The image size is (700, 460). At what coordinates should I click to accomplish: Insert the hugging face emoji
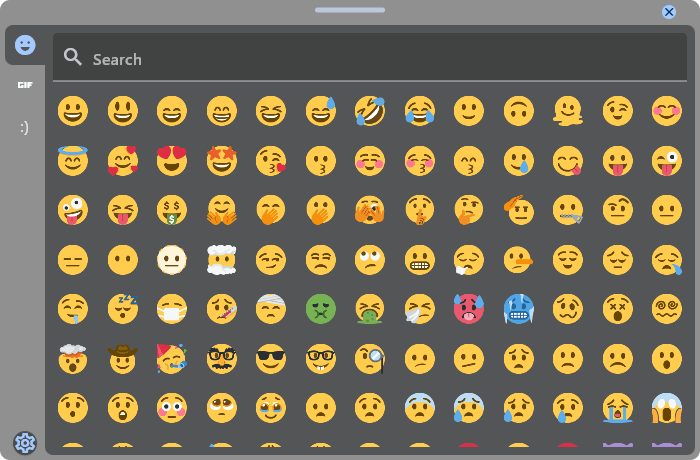pyautogui.click(x=221, y=210)
